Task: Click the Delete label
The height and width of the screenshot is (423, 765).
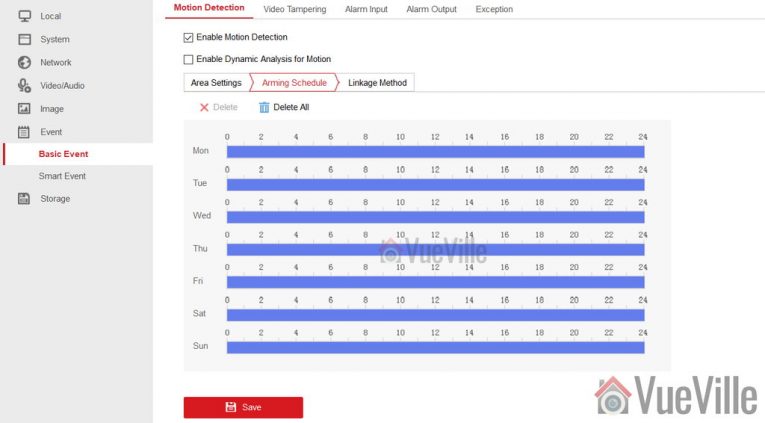Action: 225,107
